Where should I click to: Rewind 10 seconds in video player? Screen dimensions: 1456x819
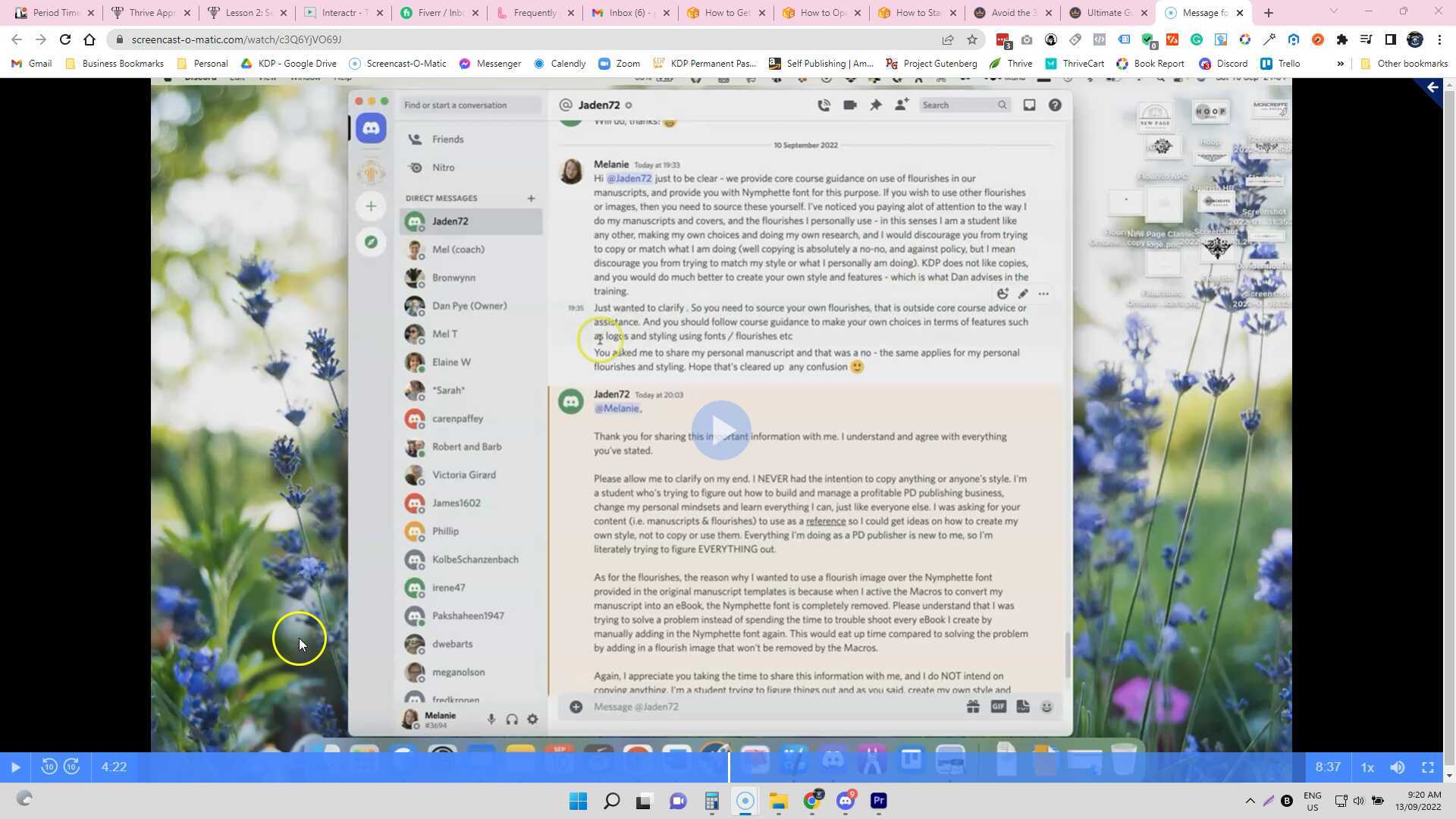[49, 767]
